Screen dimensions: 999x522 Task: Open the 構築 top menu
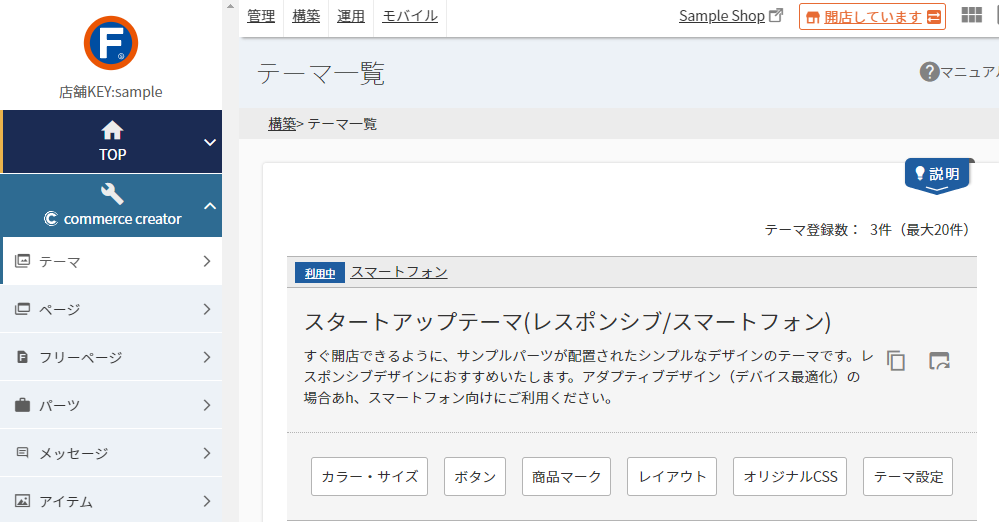click(x=306, y=16)
